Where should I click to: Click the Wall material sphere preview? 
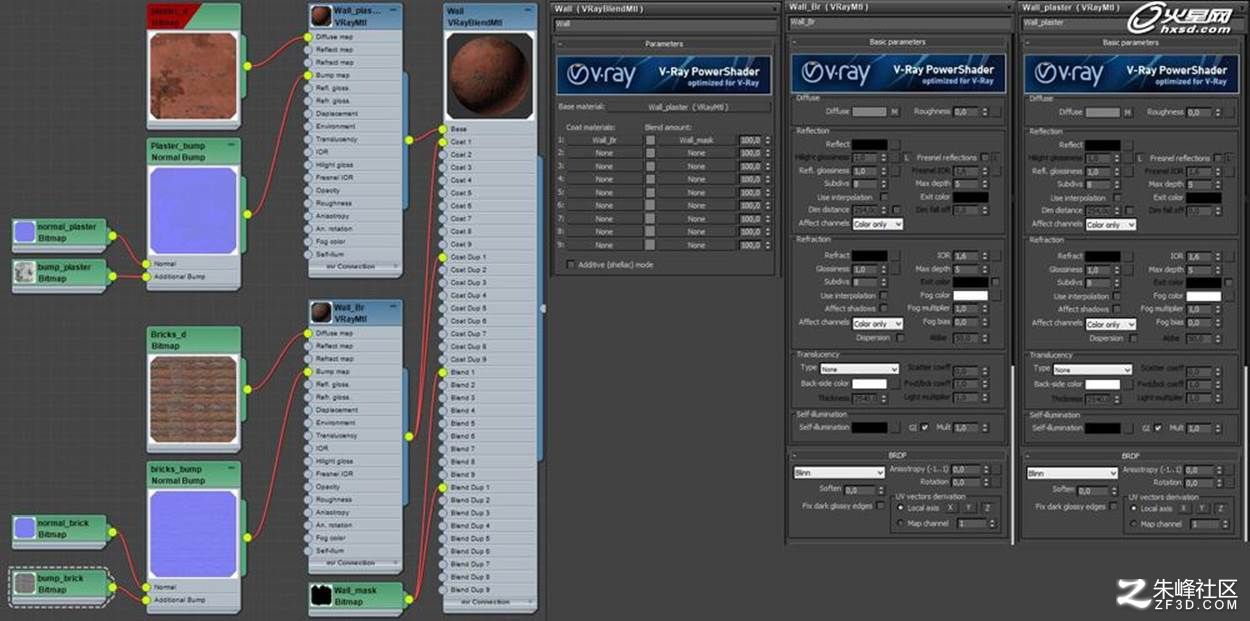pyautogui.click(x=490, y=75)
